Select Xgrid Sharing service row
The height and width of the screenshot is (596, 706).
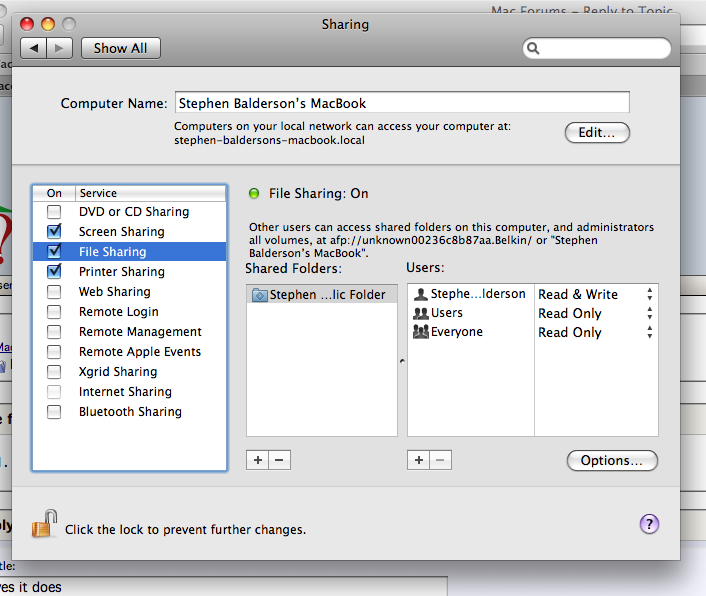129,372
